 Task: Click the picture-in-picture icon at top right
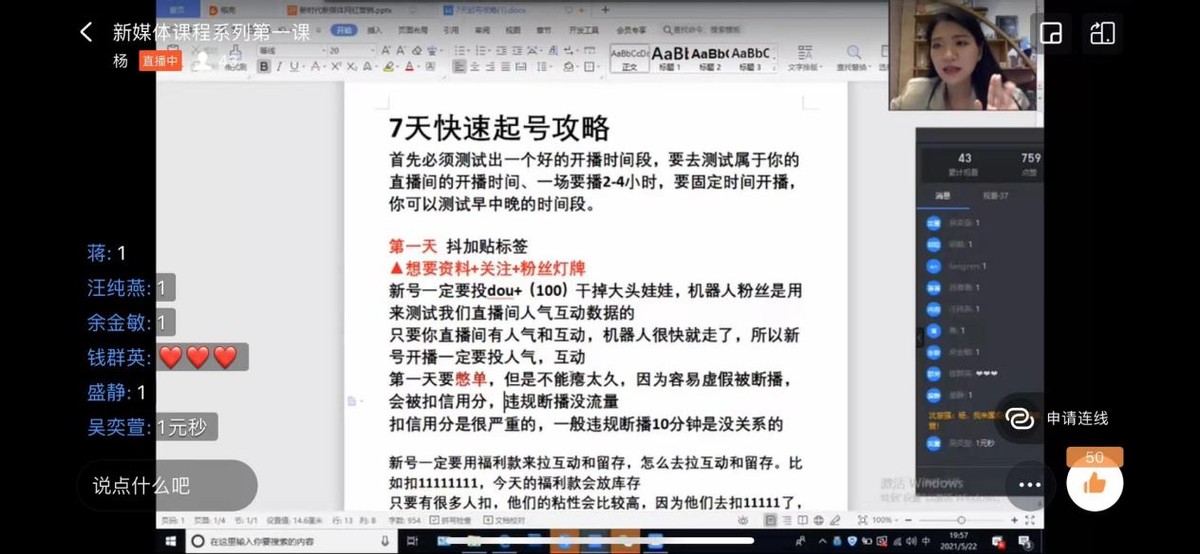click(x=1051, y=33)
